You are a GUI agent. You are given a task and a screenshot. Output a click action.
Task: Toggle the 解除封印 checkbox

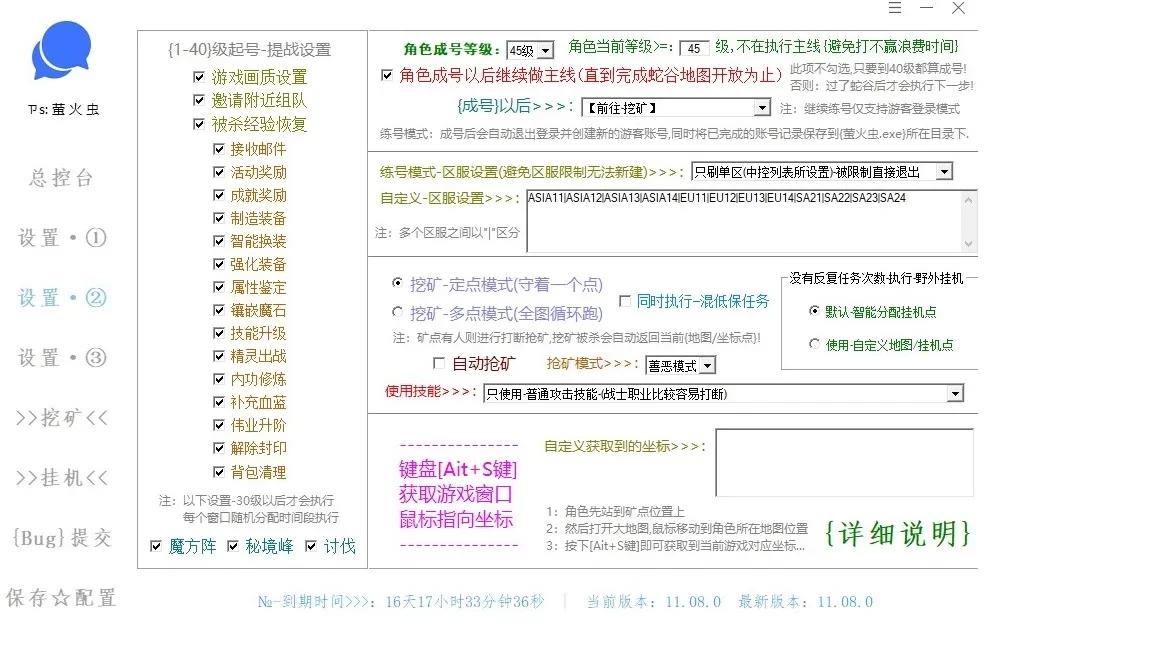tap(218, 448)
